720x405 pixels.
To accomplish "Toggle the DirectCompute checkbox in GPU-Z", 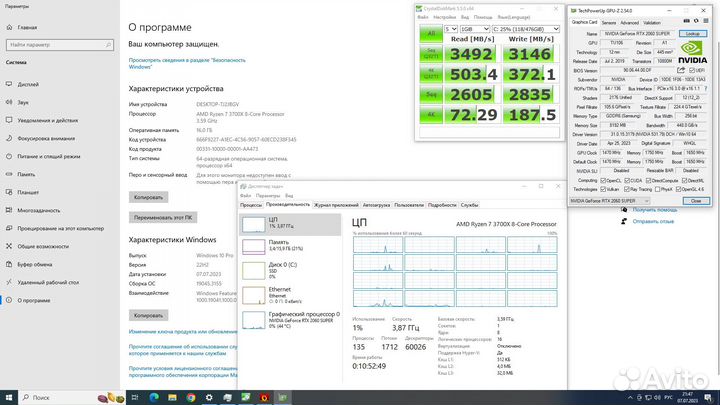I will [648, 180].
